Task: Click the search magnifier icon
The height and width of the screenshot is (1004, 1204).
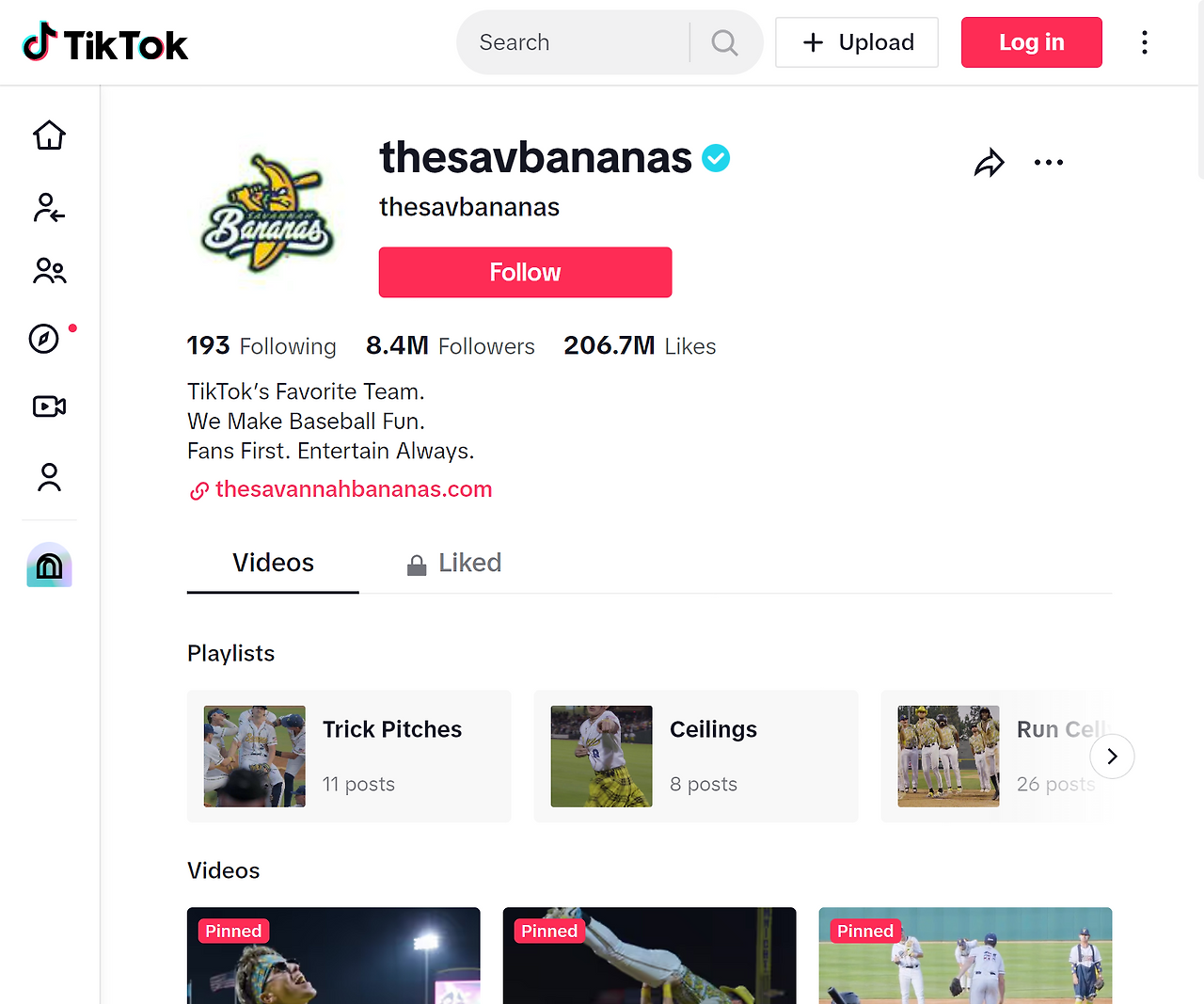Action: point(723,41)
